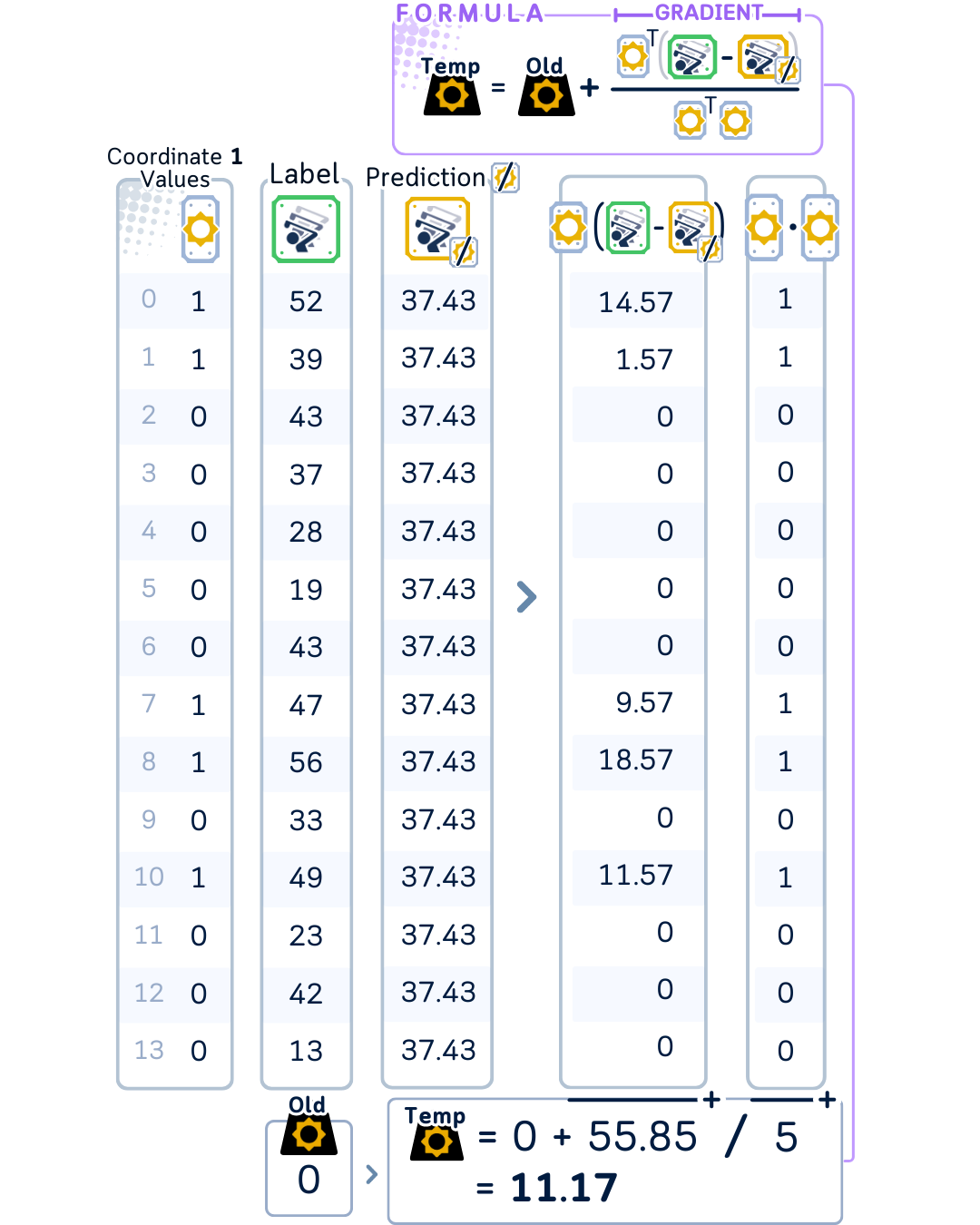The width and height of the screenshot is (980, 1225).
Task: Click the Temp weight icon in result box
Action: click(x=436, y=1142)
